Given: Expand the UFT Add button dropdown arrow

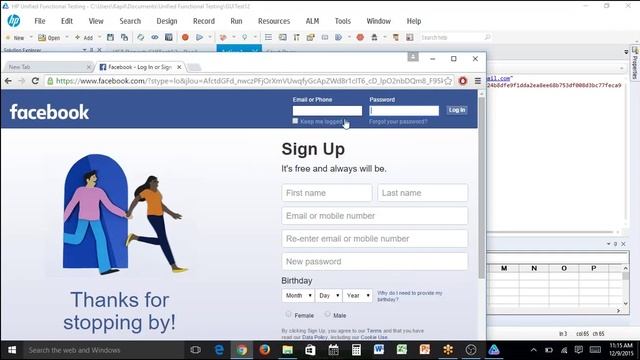Looking at the screenshot, I should pos(99,38).
